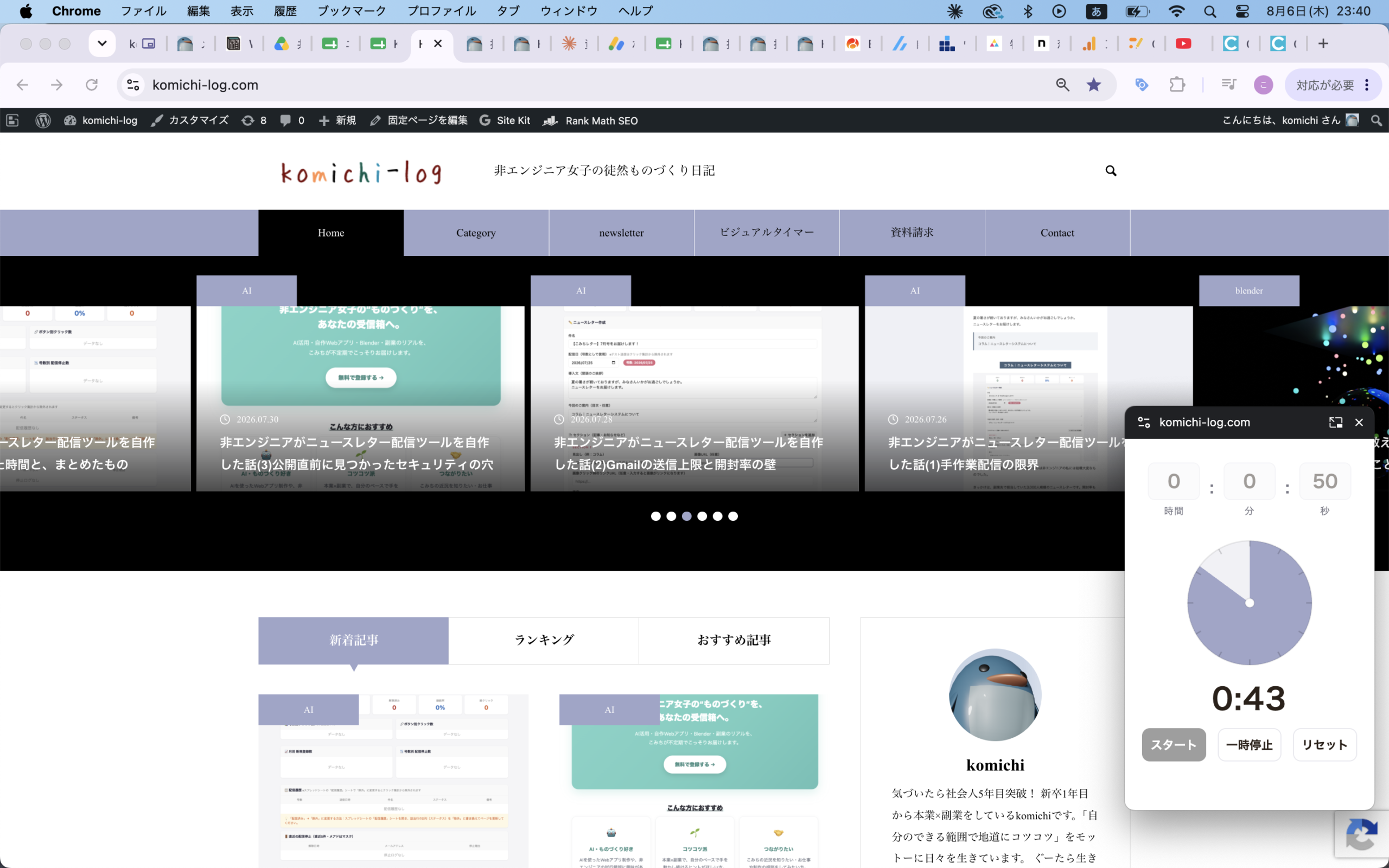Click the 新規 add-new item
Viewport: 1389px width, 868px height.
tap(337, 120)
